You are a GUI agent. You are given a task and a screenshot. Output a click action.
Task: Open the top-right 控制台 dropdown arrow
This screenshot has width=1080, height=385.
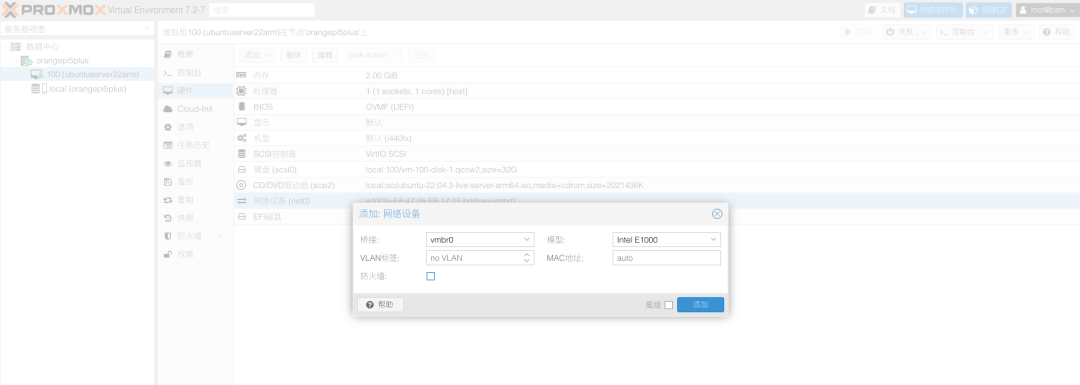tap(985, 32)
